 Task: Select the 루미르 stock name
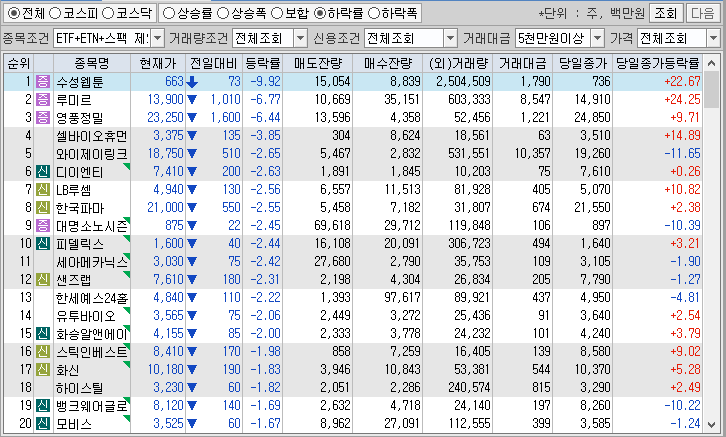74,100
